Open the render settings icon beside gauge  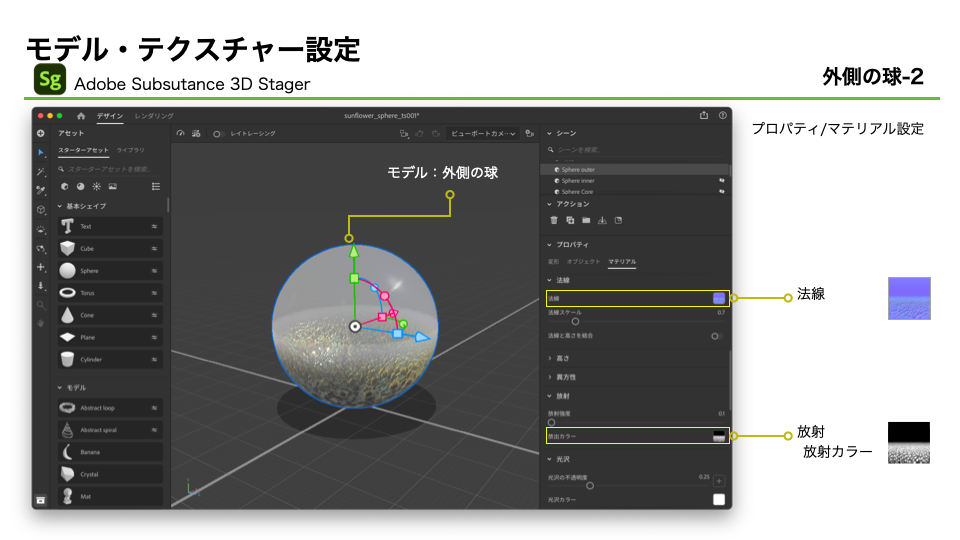[196, 133]
